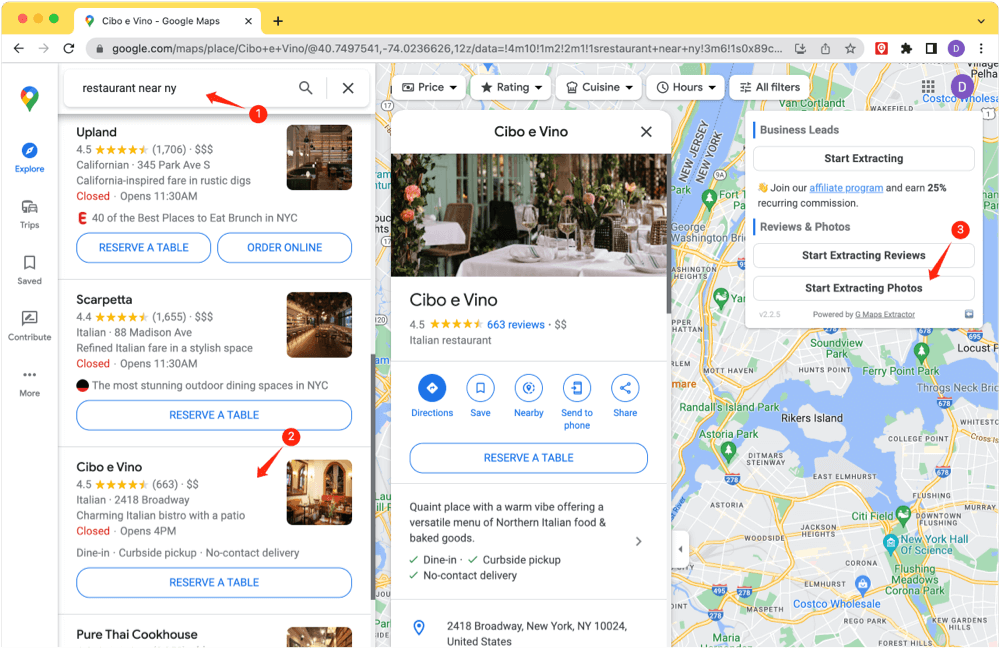Screen dimensions: 1000x648
Task: Open the More sidebar menu
Action: point(29,383)
